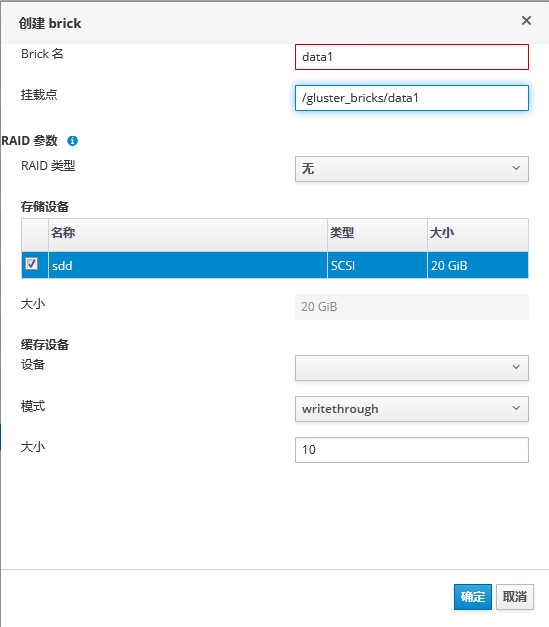Click the cache size field showing 10

click(411, 450)
